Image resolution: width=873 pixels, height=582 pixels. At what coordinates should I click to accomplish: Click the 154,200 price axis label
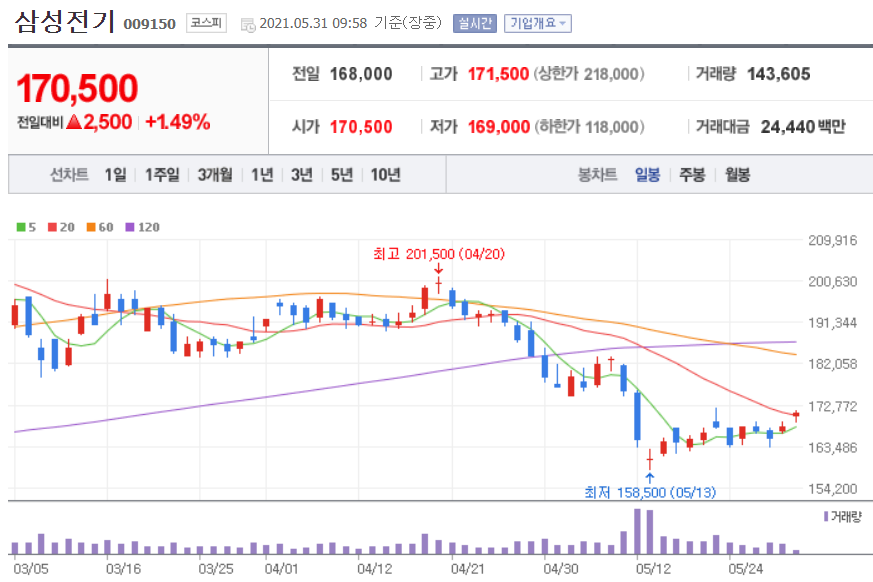point(832,489)
